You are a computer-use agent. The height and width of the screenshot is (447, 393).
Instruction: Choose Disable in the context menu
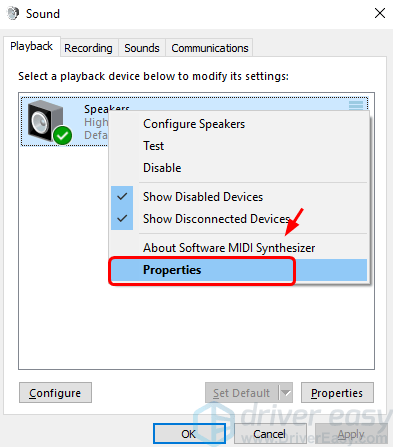point(162,168)
